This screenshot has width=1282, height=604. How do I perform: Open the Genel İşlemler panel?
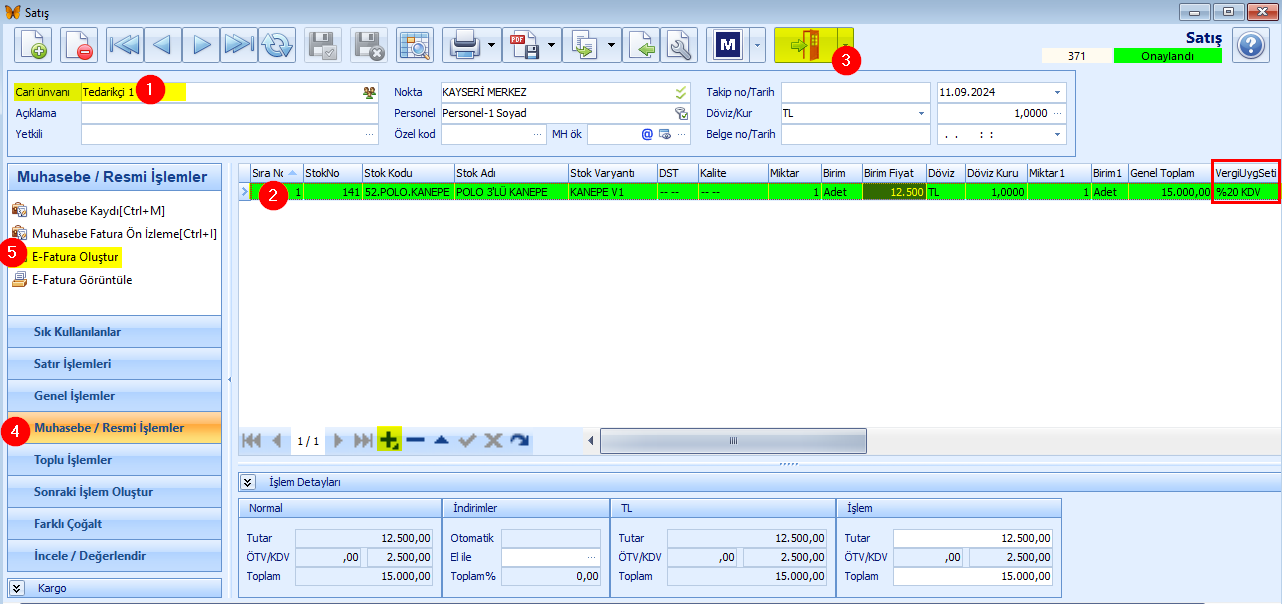pos(114,396)
